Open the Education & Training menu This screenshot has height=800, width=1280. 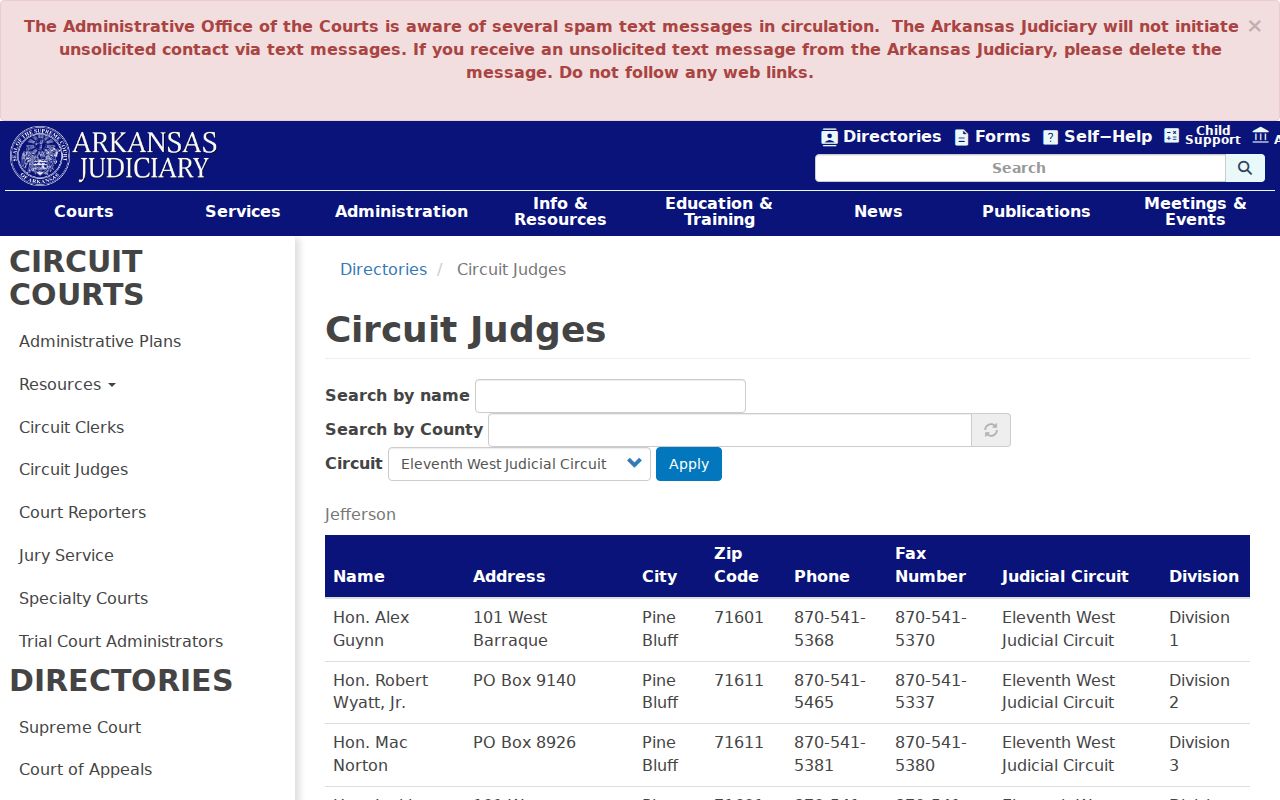coord(719,212)
